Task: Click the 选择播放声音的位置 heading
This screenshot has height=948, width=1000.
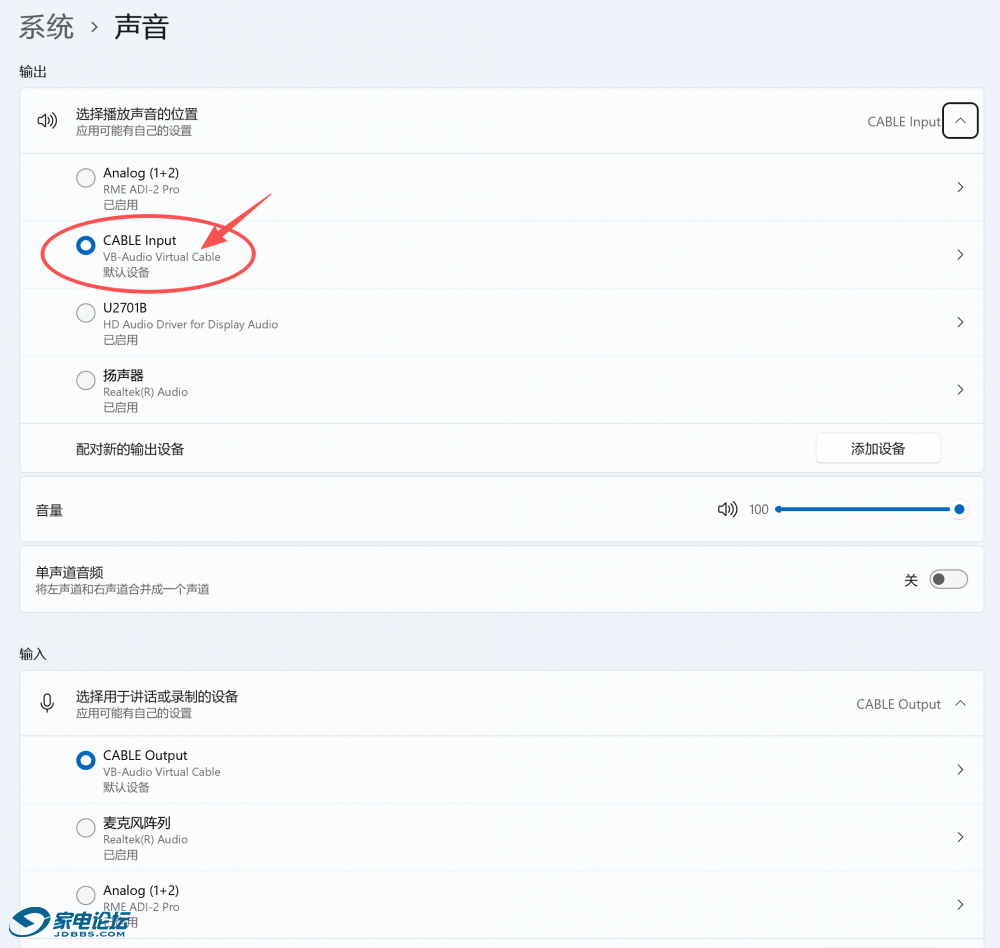Action: point(136,114)
